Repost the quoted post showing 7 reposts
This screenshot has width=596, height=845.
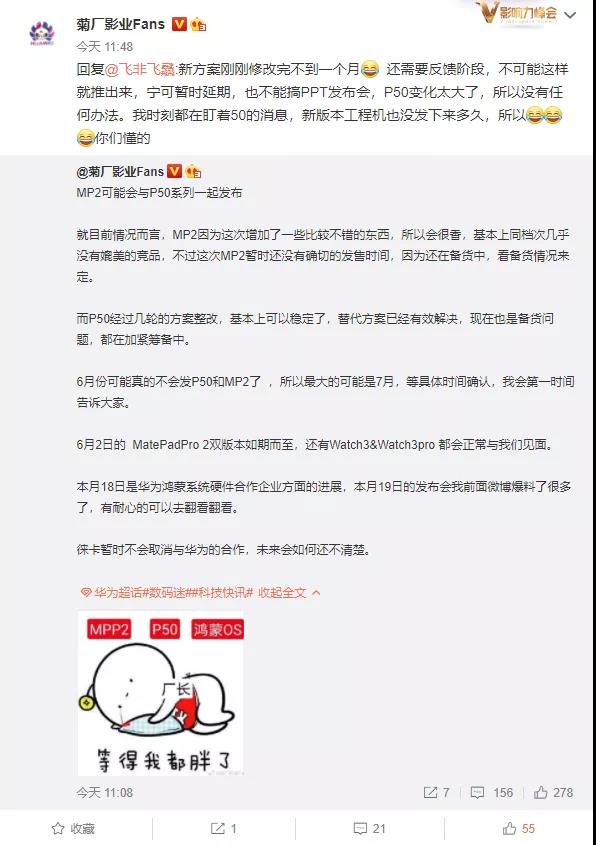[x=436, y=792]
